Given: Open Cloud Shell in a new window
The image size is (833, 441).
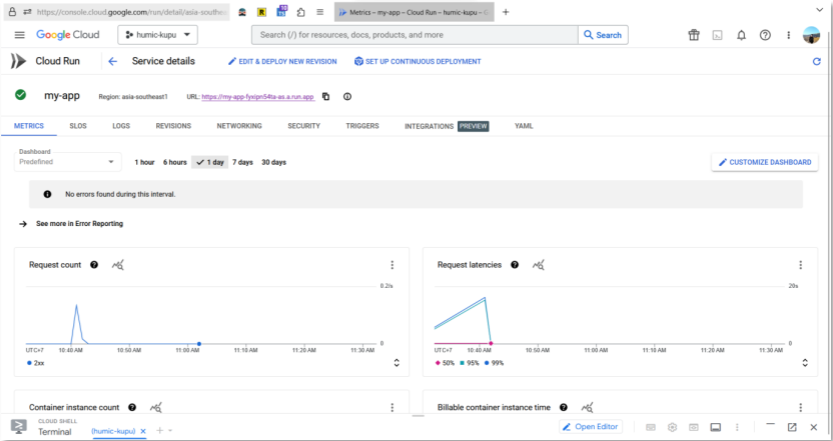Looking at the screenshot, I should 792,427.
